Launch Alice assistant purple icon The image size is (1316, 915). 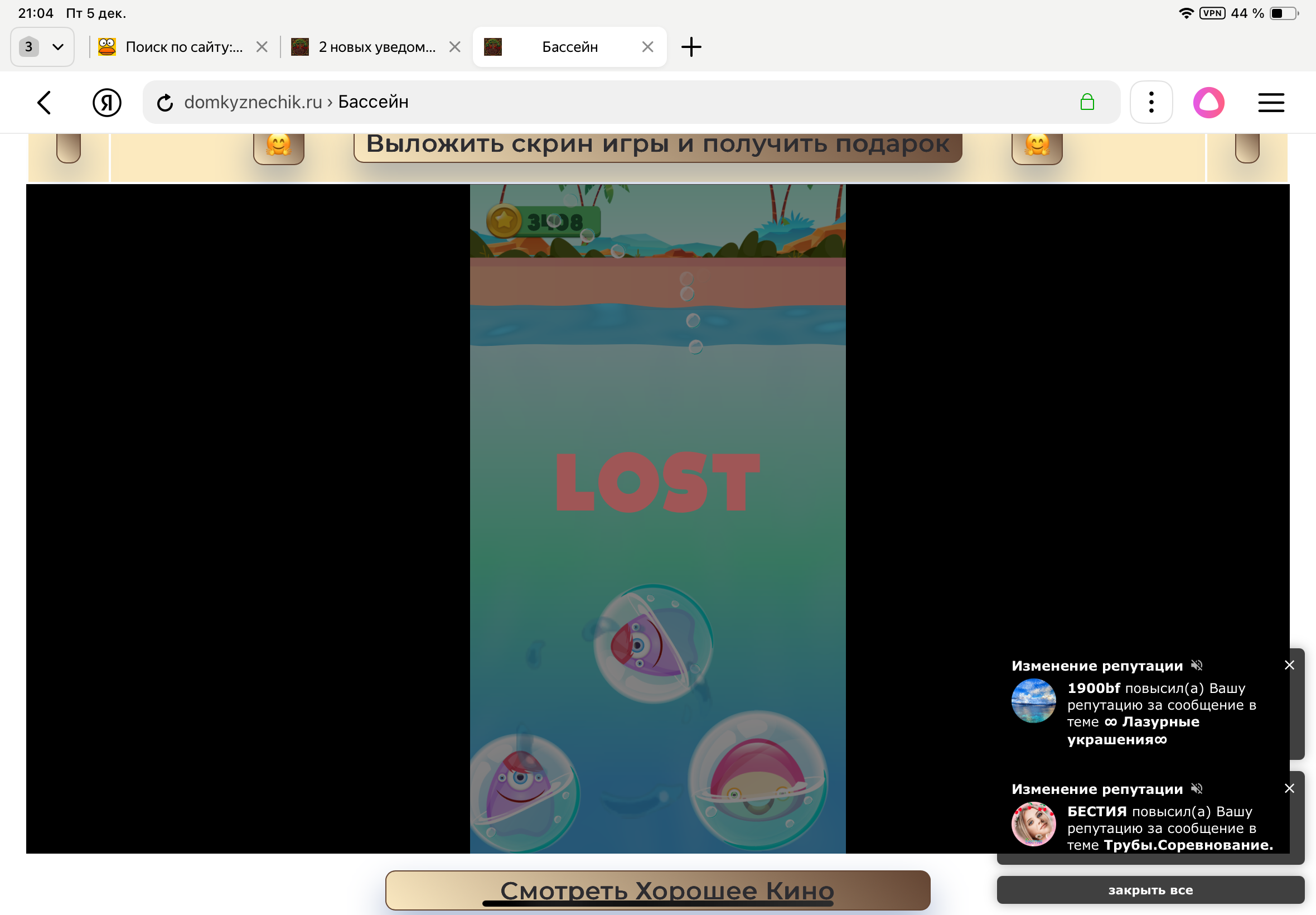click(1208, 103)
